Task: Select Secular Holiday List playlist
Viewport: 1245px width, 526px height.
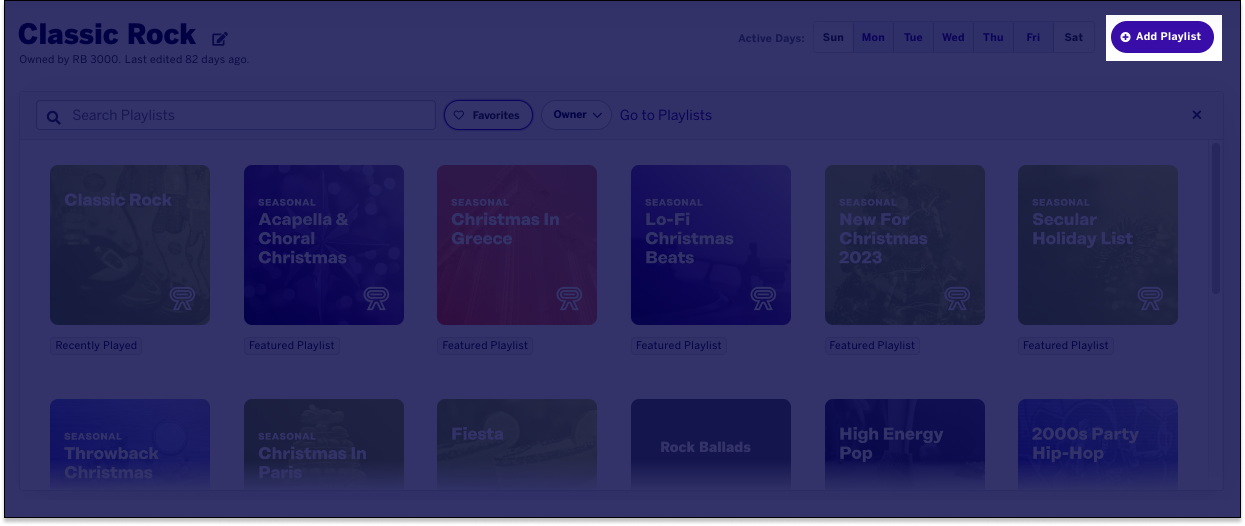Action: [x=1098, y=245]
